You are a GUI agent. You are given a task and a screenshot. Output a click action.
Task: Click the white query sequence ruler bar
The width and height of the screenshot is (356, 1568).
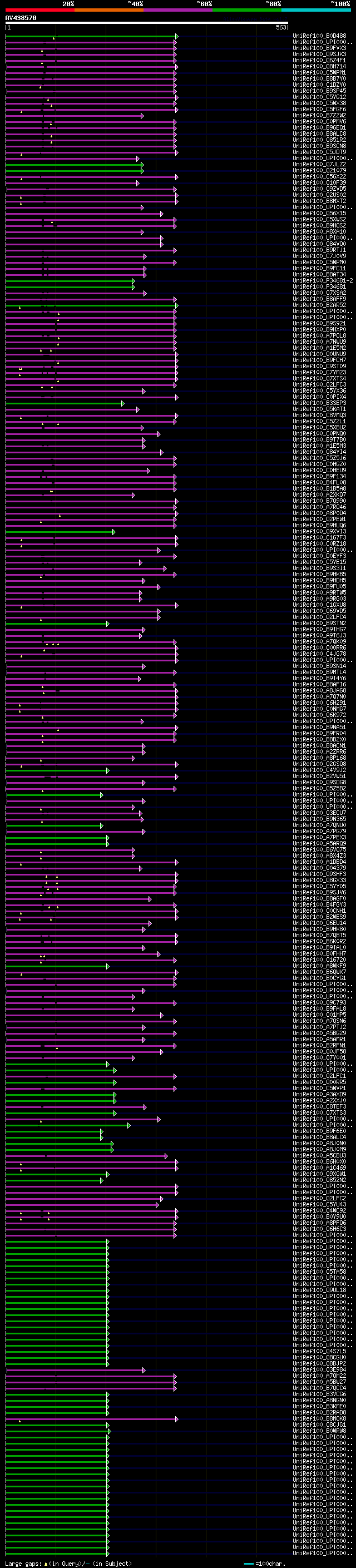147,23
